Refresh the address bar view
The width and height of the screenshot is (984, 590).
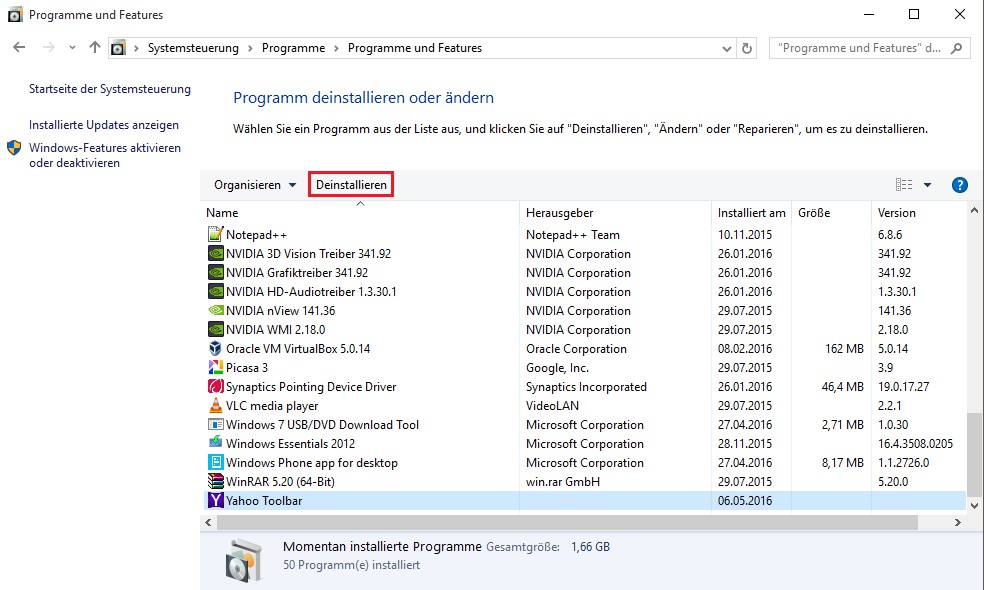tap(747, 48)
